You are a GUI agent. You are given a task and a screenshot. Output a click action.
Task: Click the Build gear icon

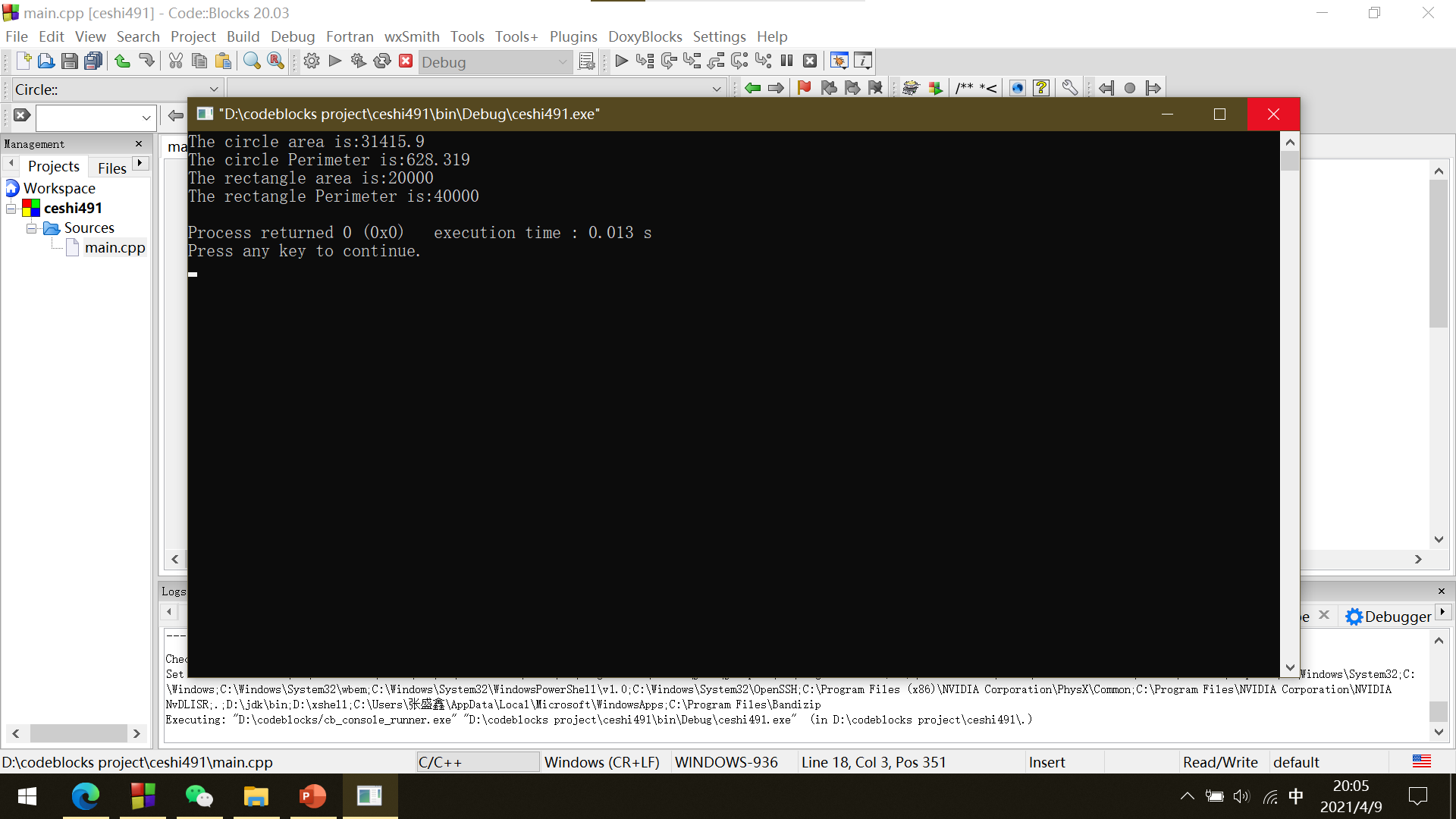[x=311, y=61]
